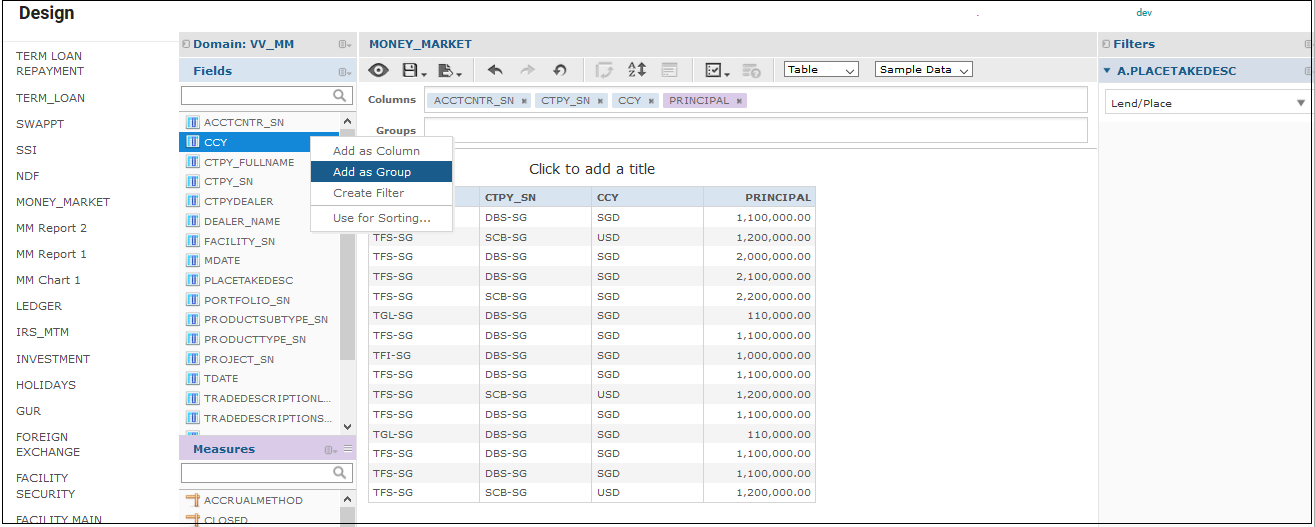Click the search magnifier in Fields panel
Image resolution: width=1315 pixels, height=527 pixels.
(x=341, y=96)
